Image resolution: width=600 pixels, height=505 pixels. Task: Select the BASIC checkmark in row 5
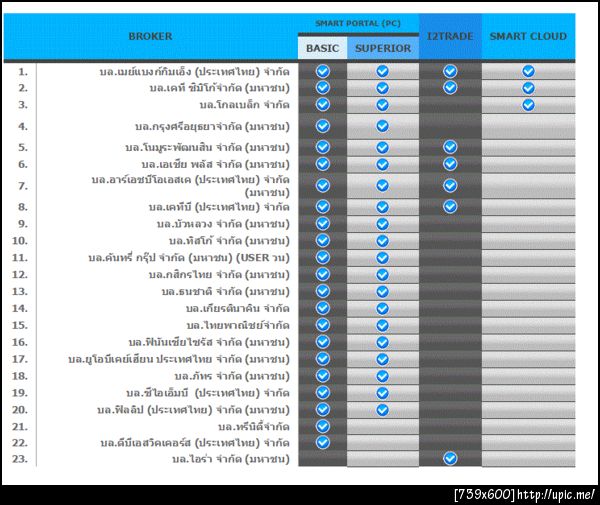point(323,147)
